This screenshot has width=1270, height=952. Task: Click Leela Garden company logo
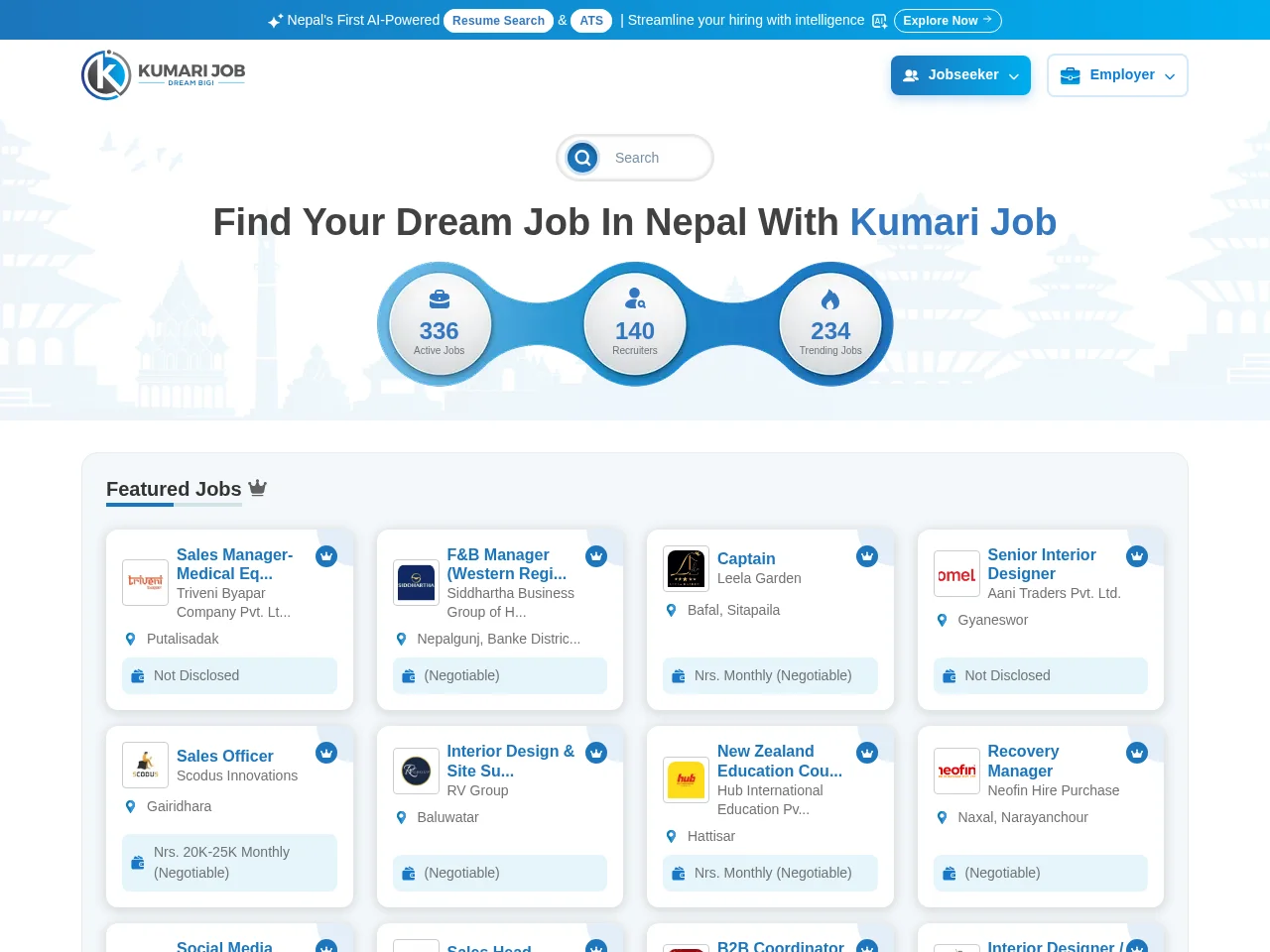click(687, 568)
